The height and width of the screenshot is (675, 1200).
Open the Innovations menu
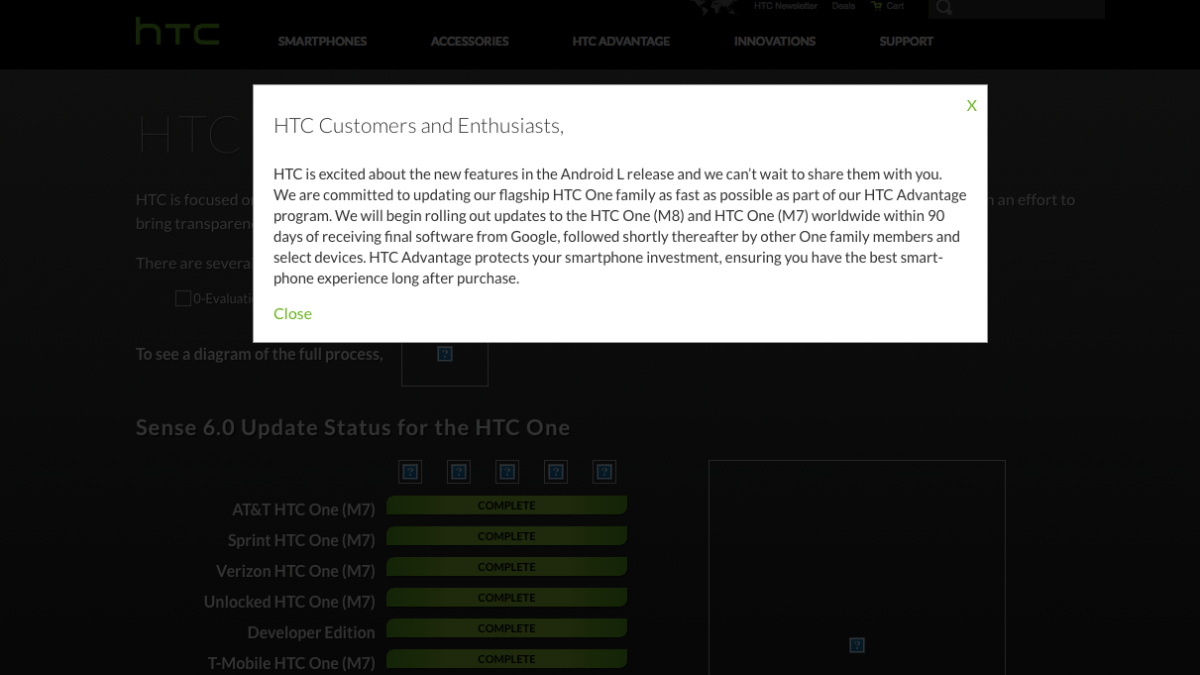point(774,41)
